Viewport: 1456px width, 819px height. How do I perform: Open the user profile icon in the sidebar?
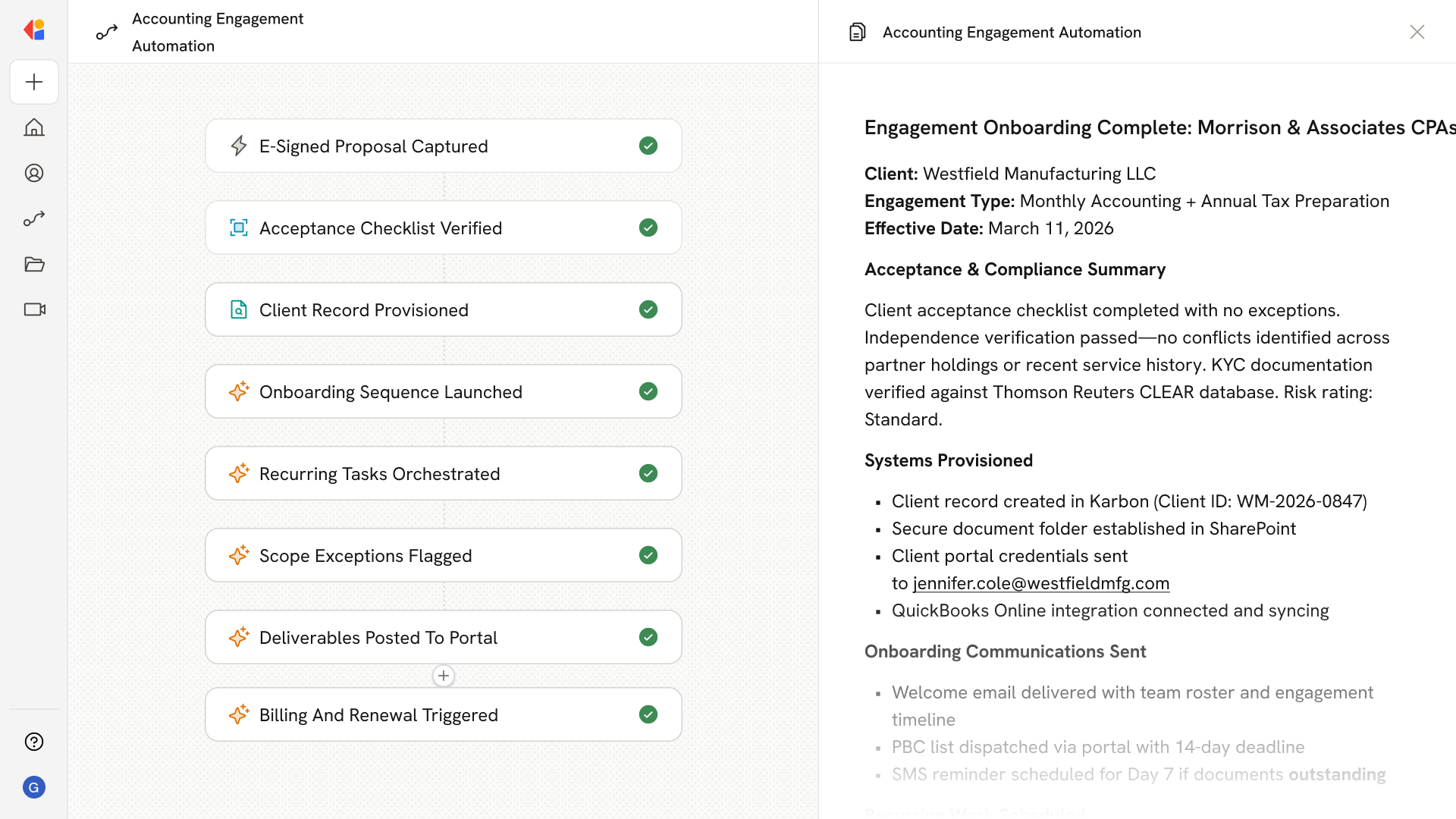pos(34,173)
